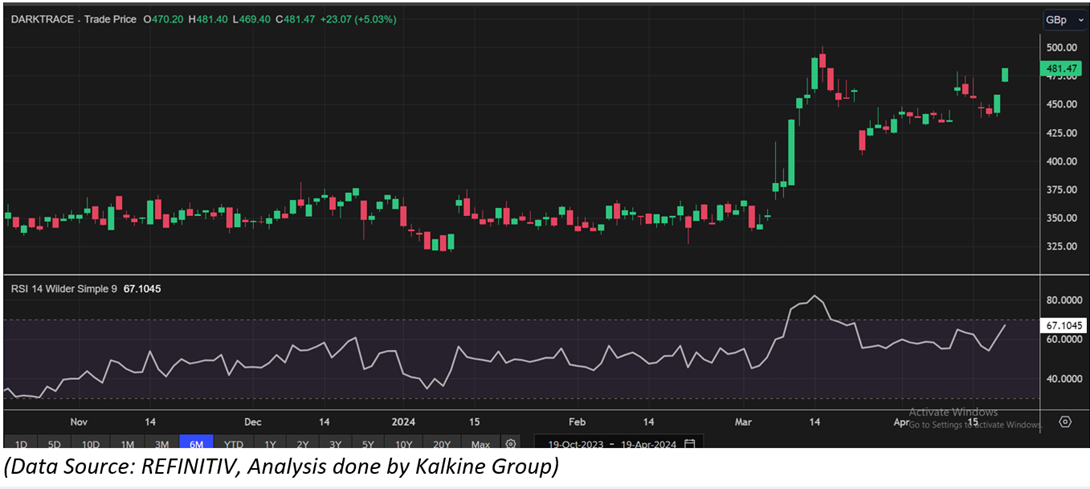The height and width of the screenshot is (489, 1090).
Task: Show the YTD range
Action: click(x=234, y=444)
